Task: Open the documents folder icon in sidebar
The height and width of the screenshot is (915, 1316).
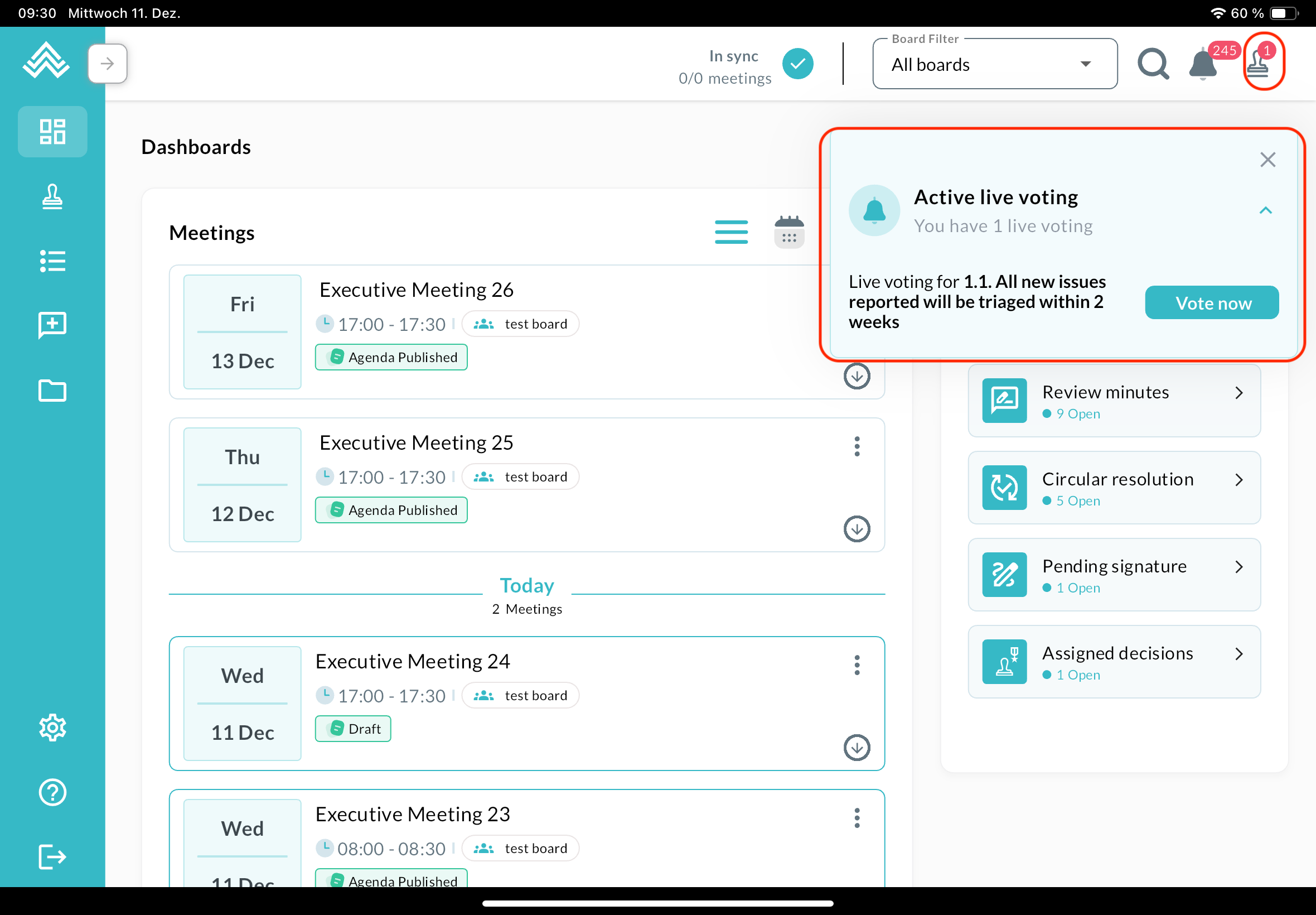Action: (52, 391)
